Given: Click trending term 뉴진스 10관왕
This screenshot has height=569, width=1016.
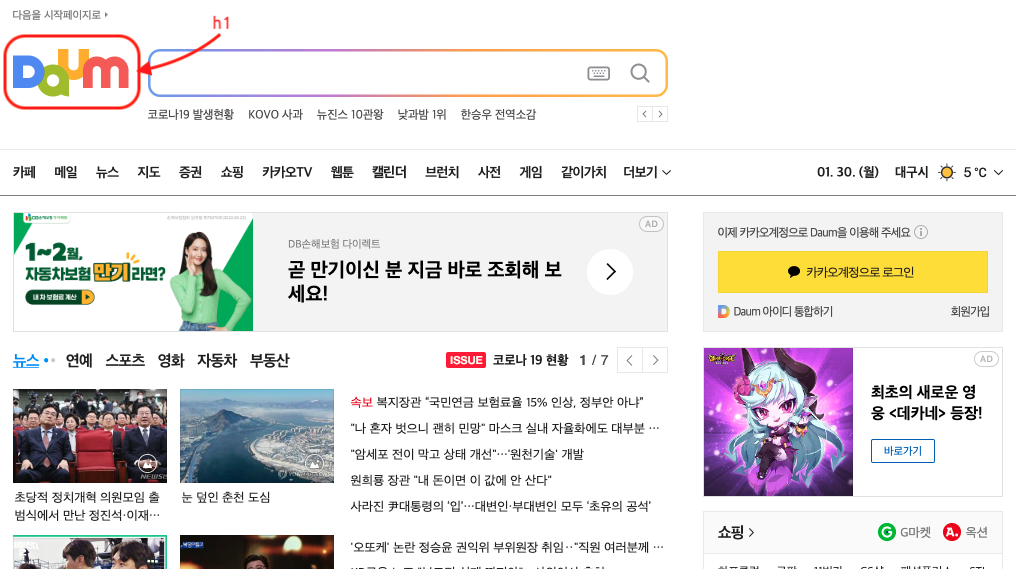Looking at the screenshot, I should tap(350, 115).
